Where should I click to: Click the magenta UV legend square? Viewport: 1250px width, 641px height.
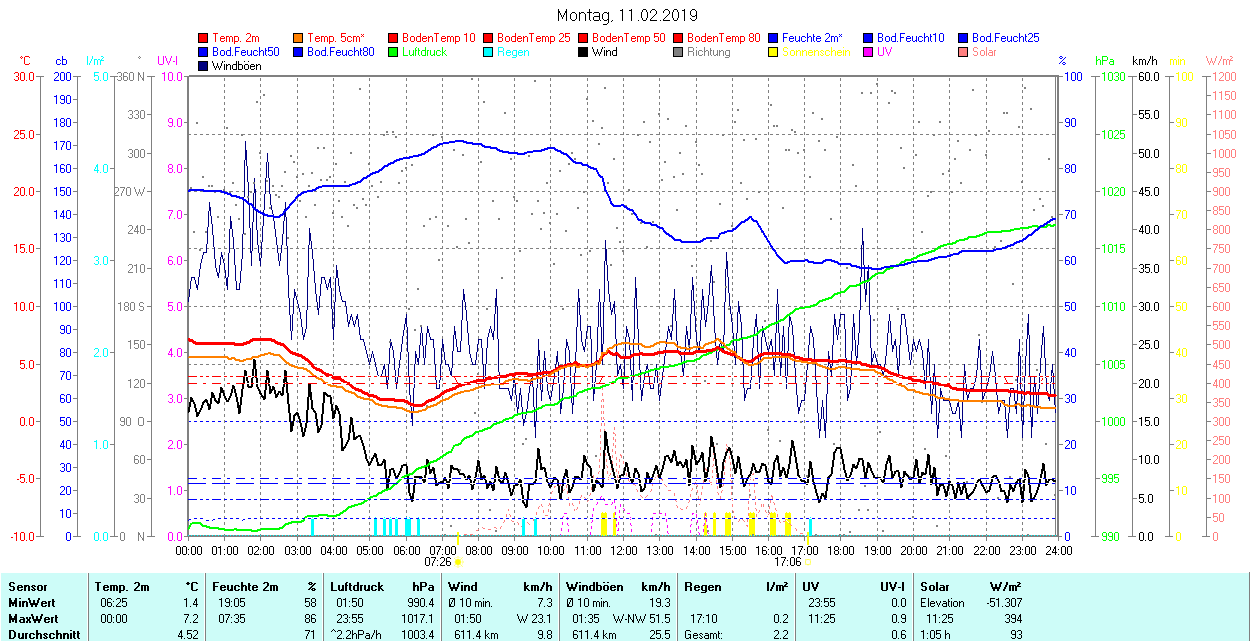tap(869, 52)
